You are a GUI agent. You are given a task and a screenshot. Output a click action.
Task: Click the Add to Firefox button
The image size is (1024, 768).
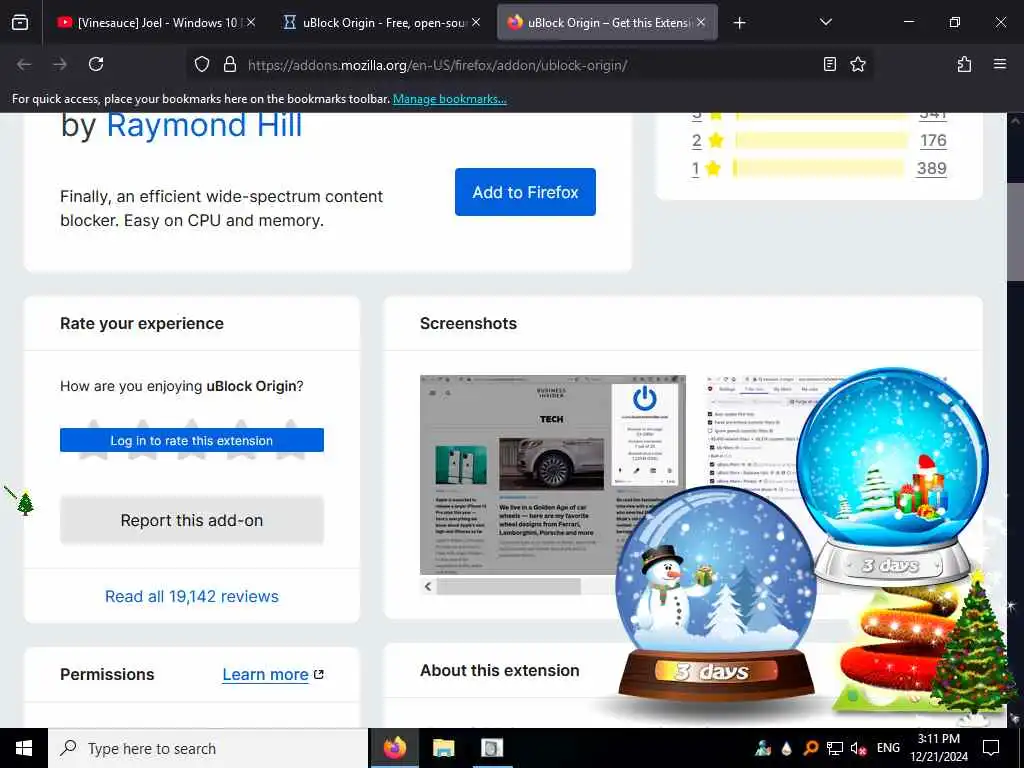[525, 192]
